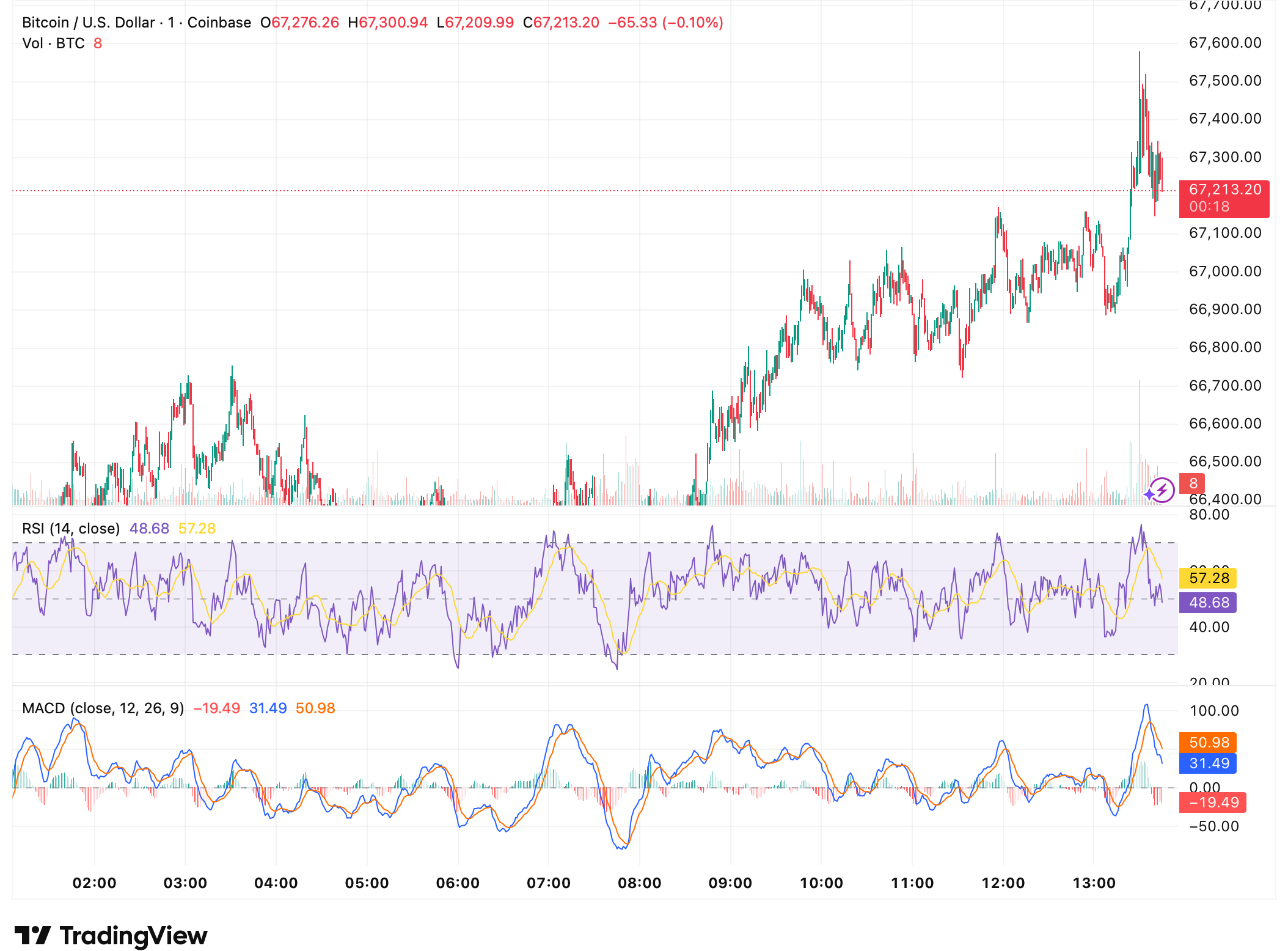Click the 02:00 time axis label
The image size is (1288, 951).
click(94, 883)
